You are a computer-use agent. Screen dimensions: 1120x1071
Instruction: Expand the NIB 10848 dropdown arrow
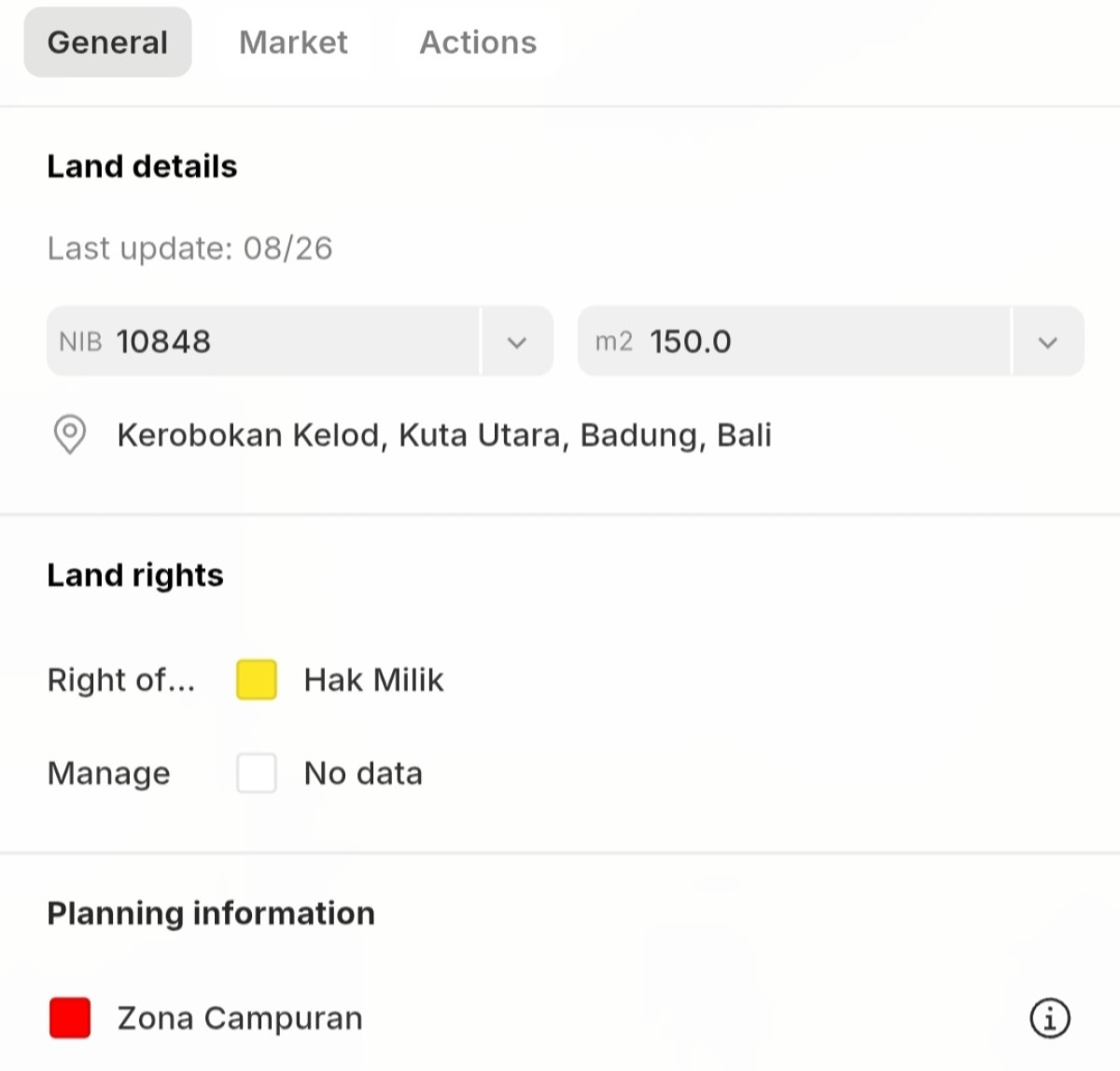(x=517, y=342)
